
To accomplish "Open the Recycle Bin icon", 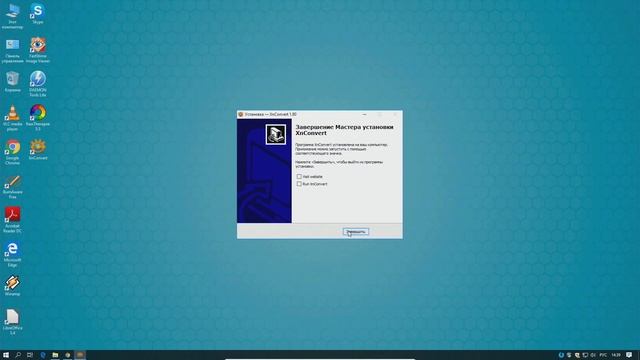I will pyautogui.click(x=12, y=82).
